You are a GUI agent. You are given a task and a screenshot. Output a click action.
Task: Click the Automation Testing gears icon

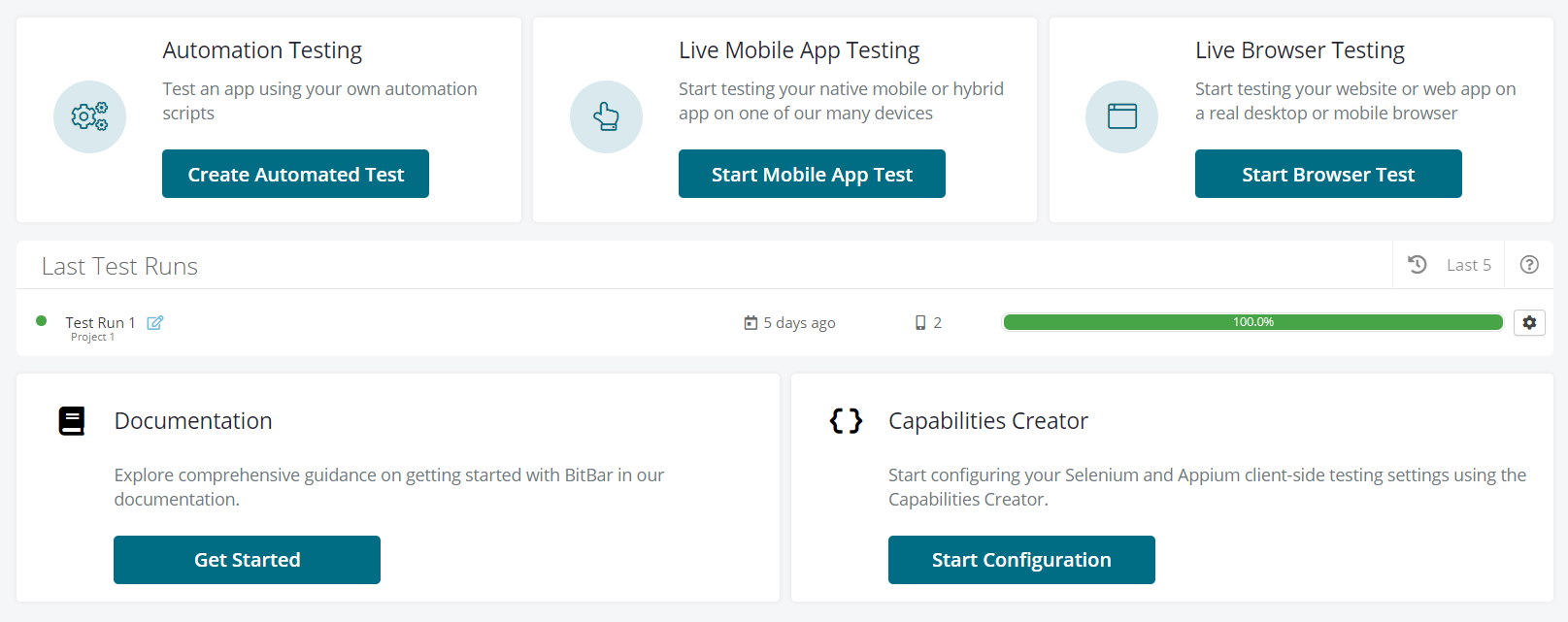89,116
